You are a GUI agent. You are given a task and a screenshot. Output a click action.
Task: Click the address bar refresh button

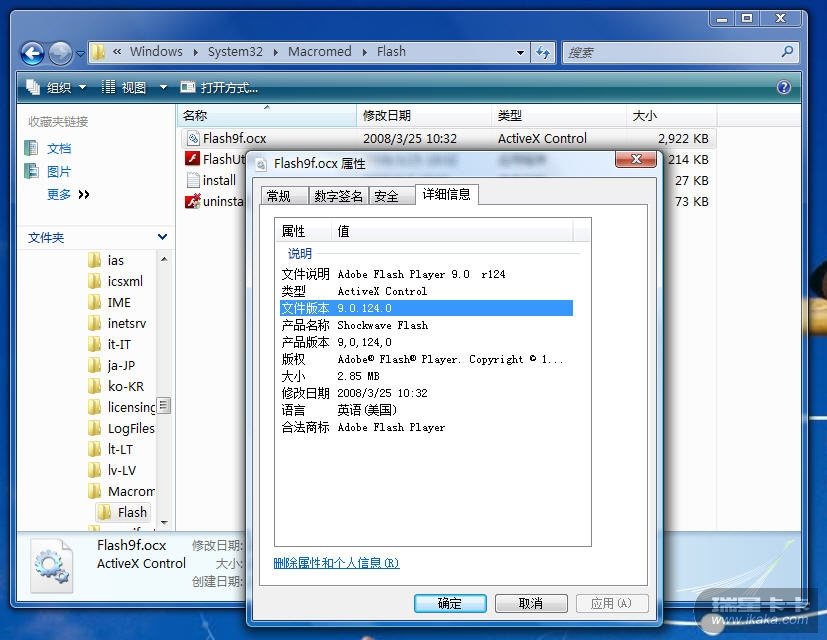(x=543, y=52)
